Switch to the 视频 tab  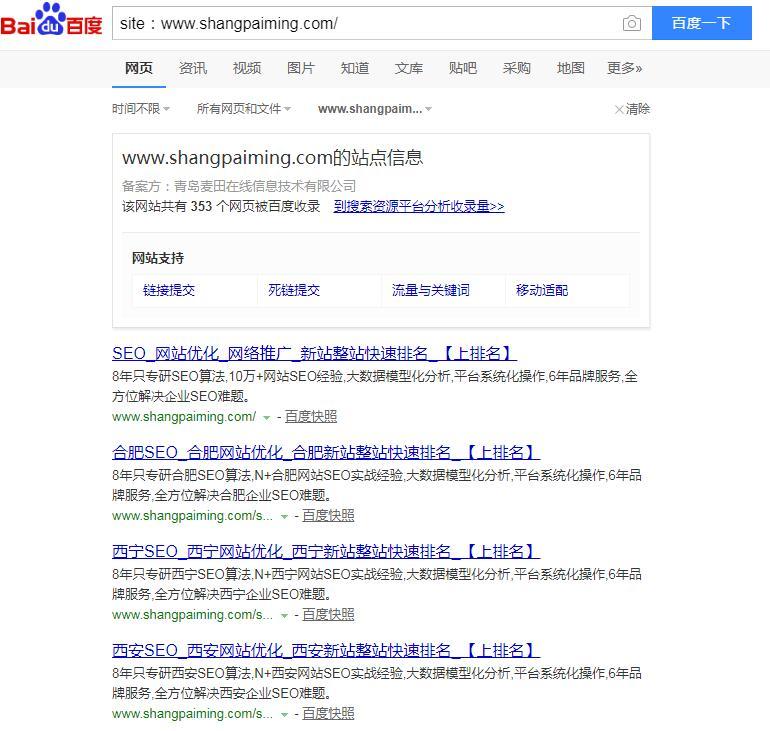pos(247,68)
